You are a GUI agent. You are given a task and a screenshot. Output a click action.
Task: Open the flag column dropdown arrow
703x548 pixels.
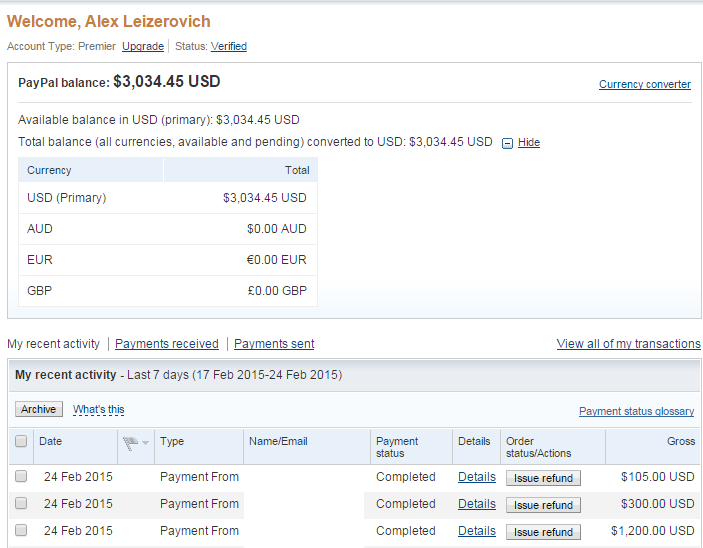click(x=145, y=443)
